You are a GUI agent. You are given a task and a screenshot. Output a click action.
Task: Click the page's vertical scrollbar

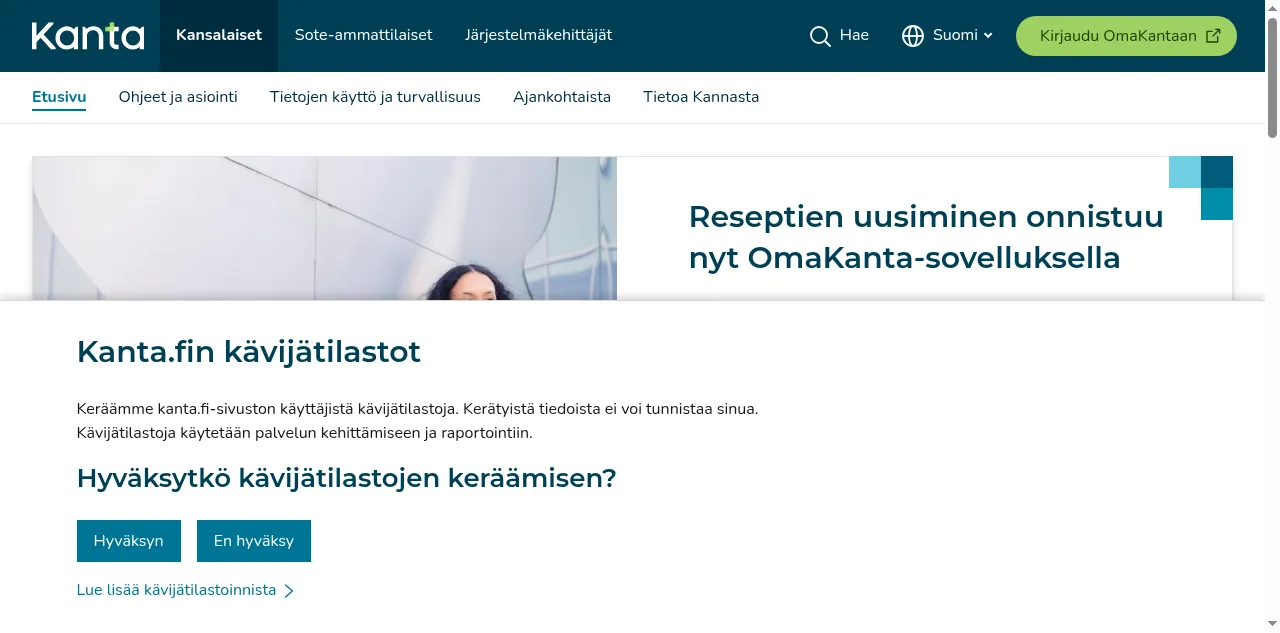1272,80
